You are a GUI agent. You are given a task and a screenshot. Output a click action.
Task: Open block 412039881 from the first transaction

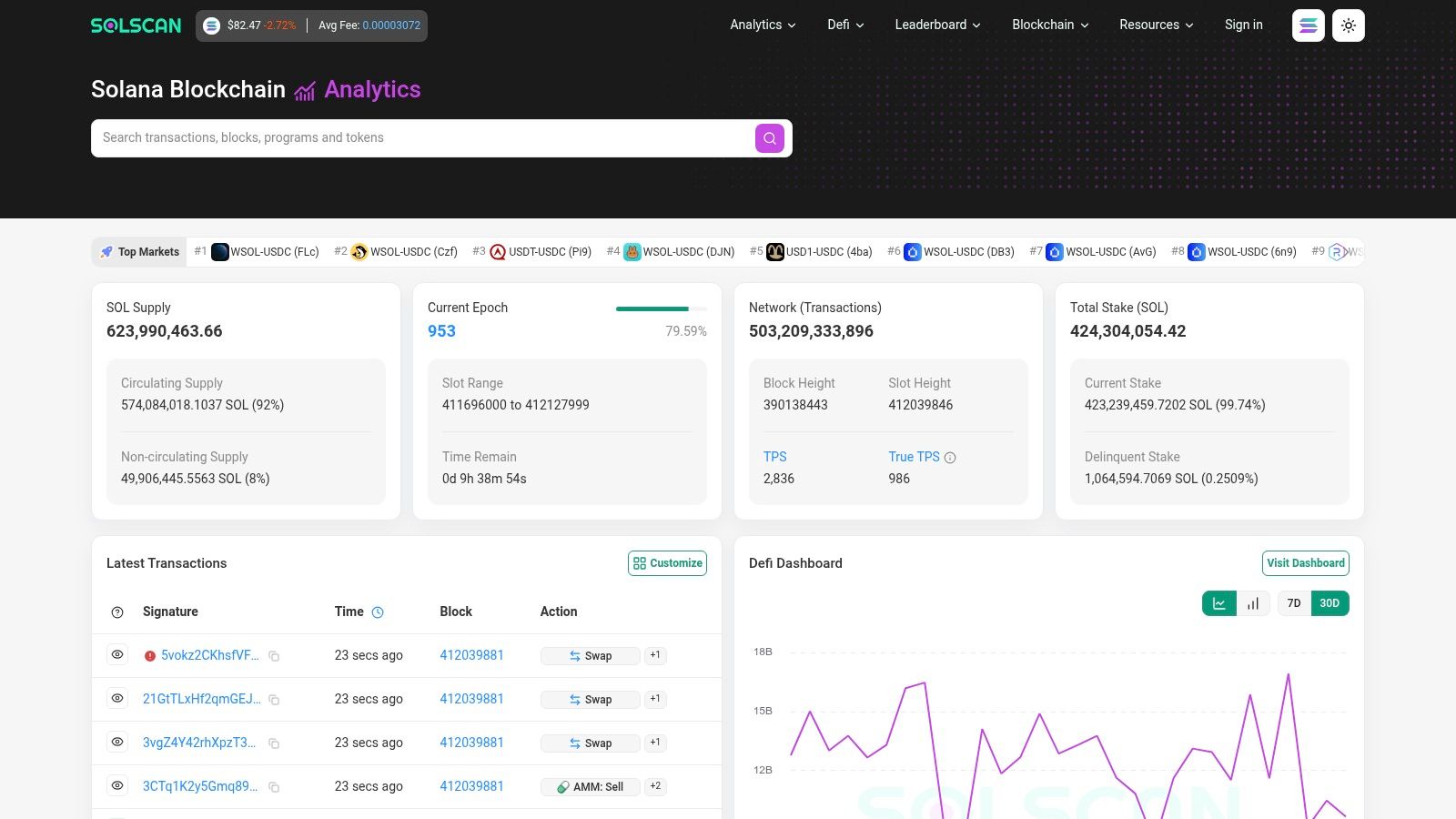coord(471,654)
